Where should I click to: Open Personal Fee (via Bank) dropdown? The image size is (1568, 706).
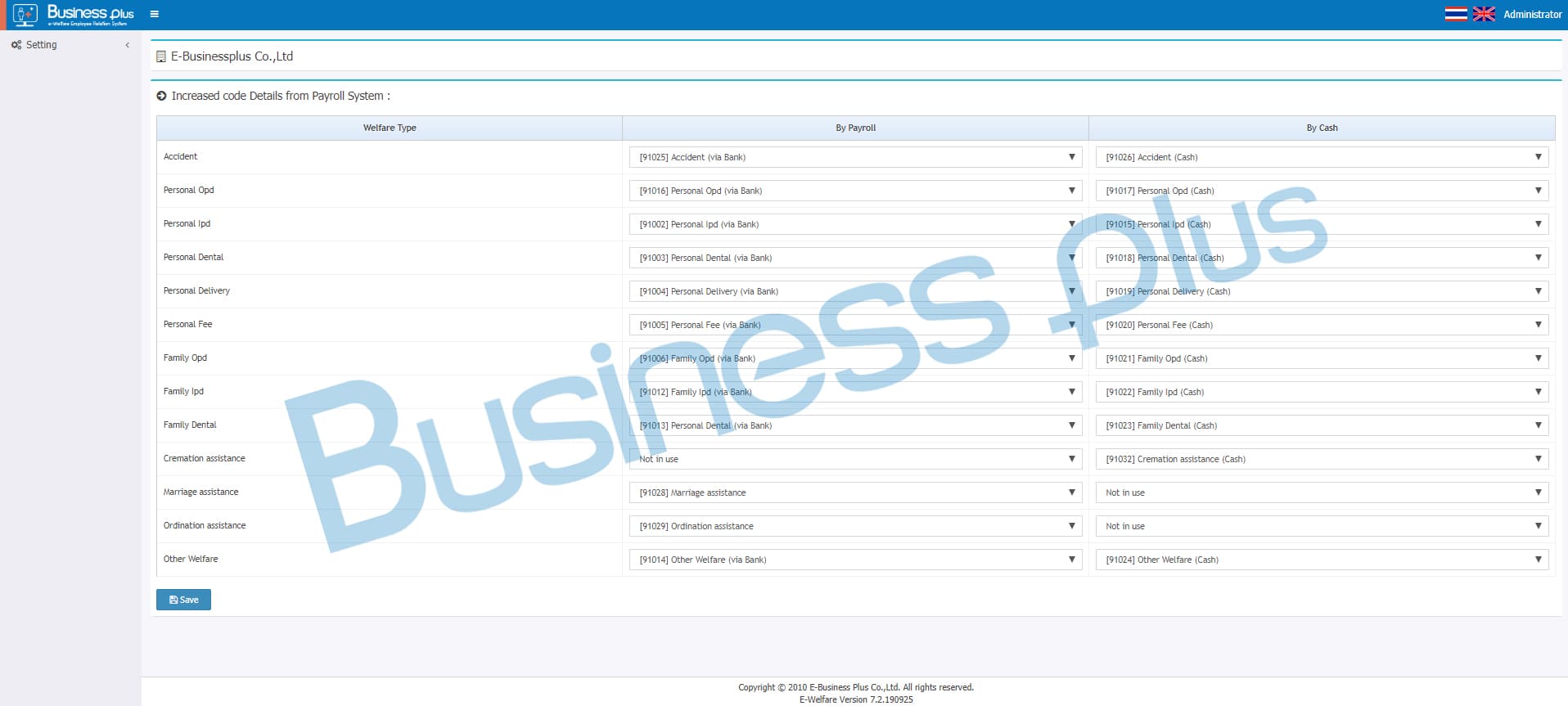point(855,325)
